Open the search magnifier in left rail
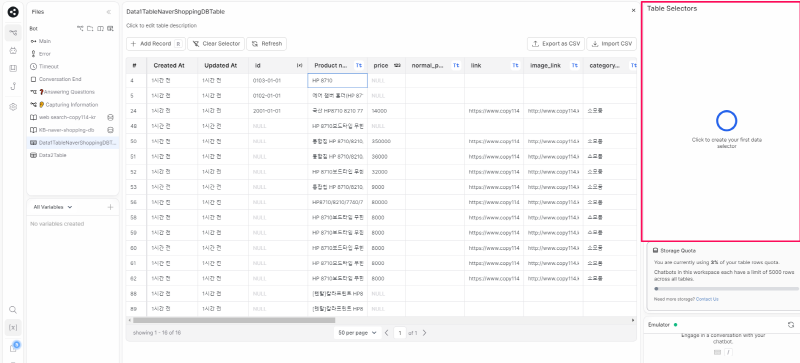The image size is (800, 363). click(13, 309)
